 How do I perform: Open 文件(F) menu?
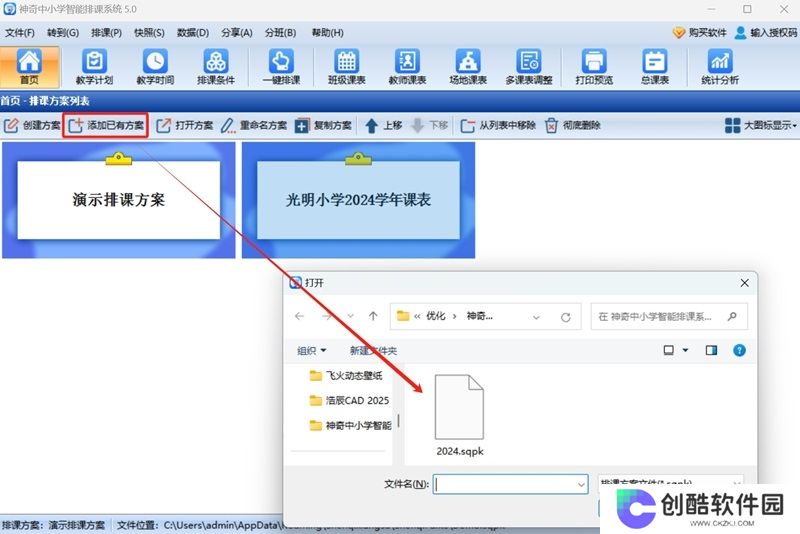click(20, 33)
